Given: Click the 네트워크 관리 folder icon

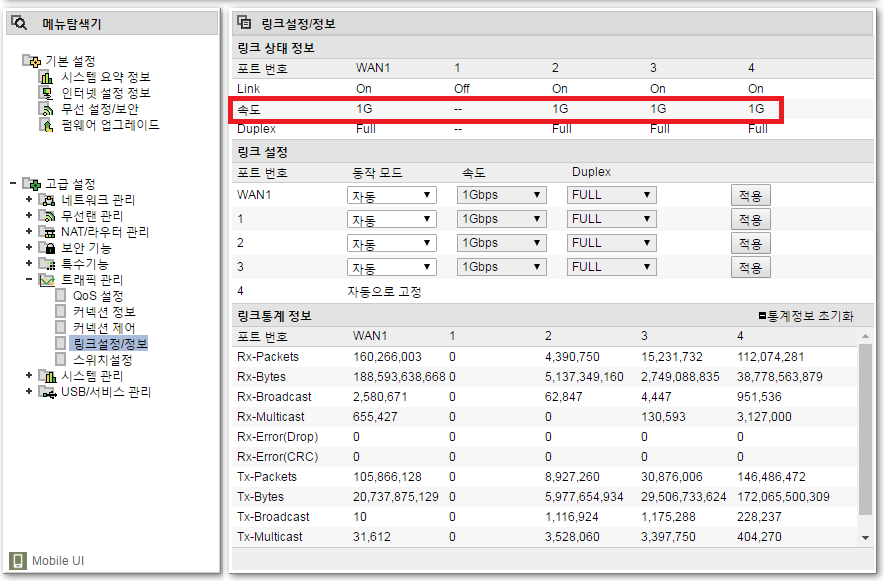Looking at the screenshot, I should pos(47,200).
